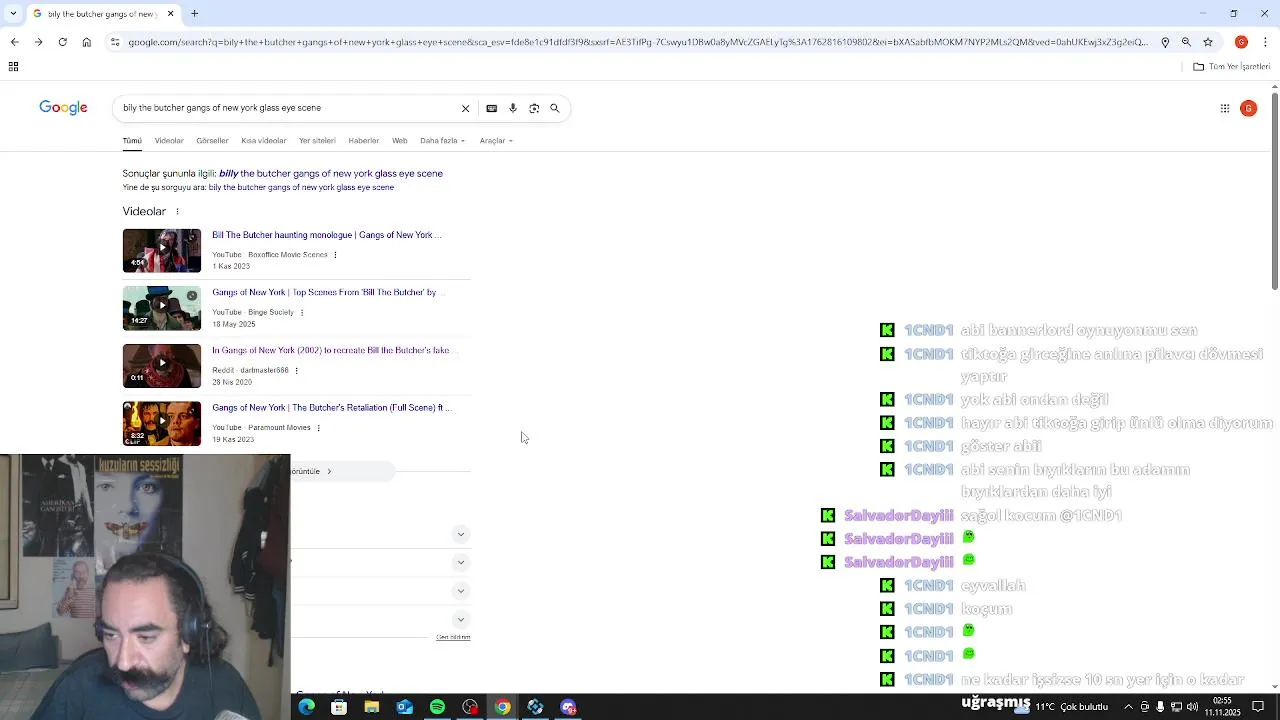Open the Araçlar dropdown

click(496, 141)
